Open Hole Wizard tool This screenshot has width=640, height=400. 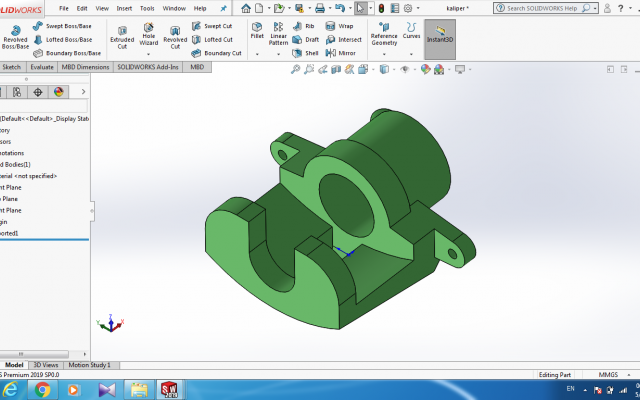(149, 34)
